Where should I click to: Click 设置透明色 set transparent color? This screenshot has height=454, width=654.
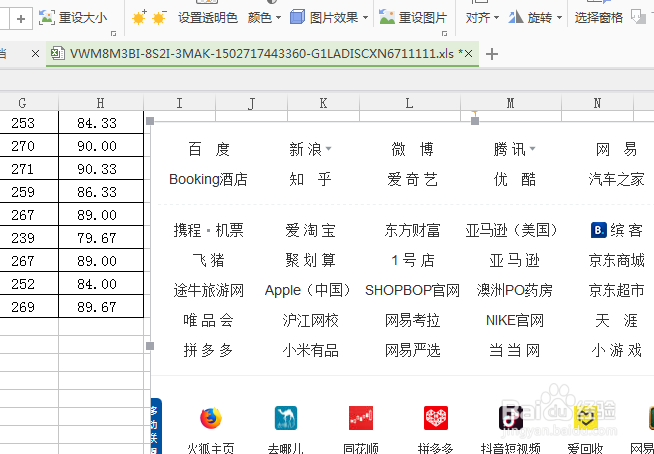point(208,18)
